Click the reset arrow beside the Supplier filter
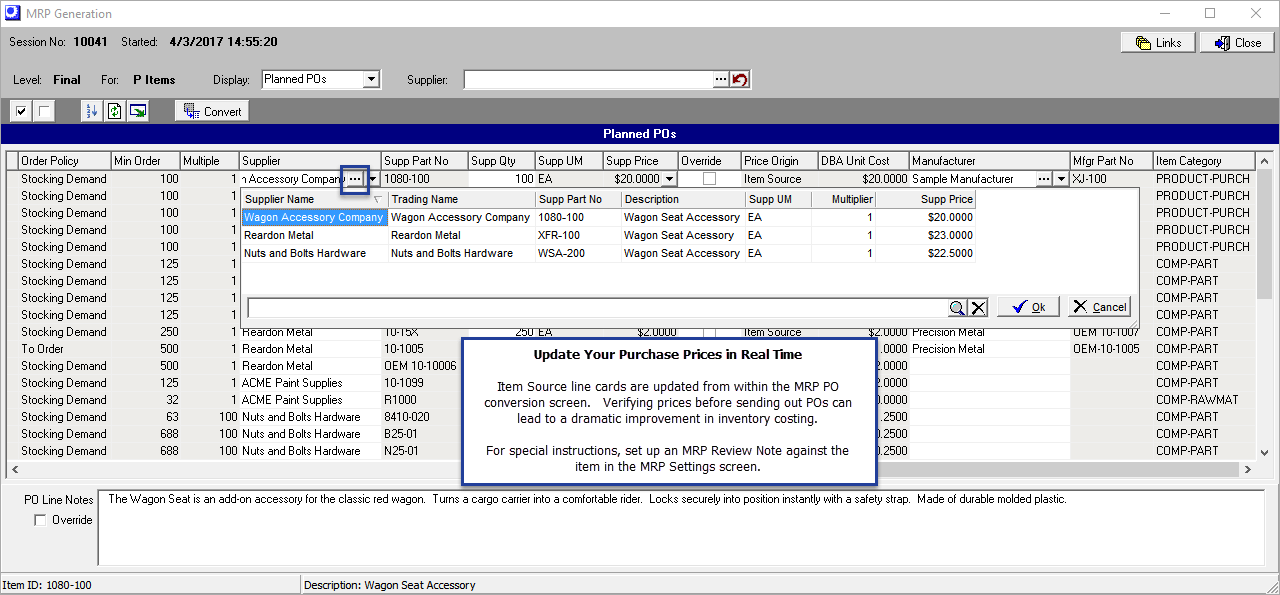This screenshot has width=1280, height=595. [x=740, y=79]
